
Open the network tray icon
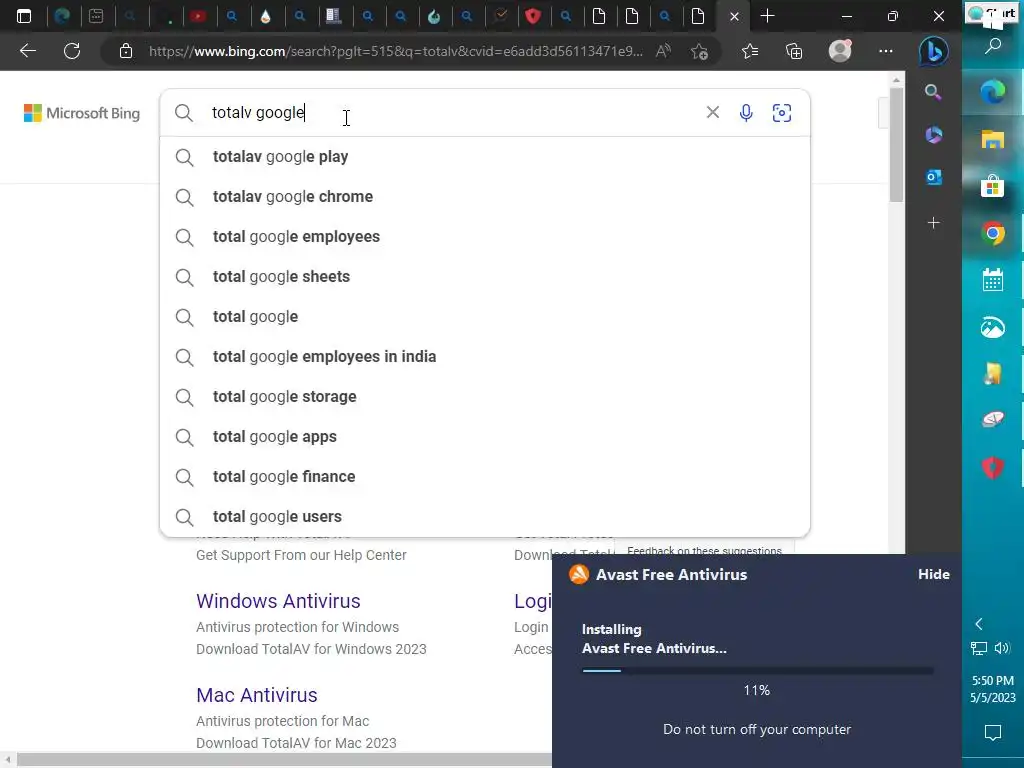coord(979,648)
